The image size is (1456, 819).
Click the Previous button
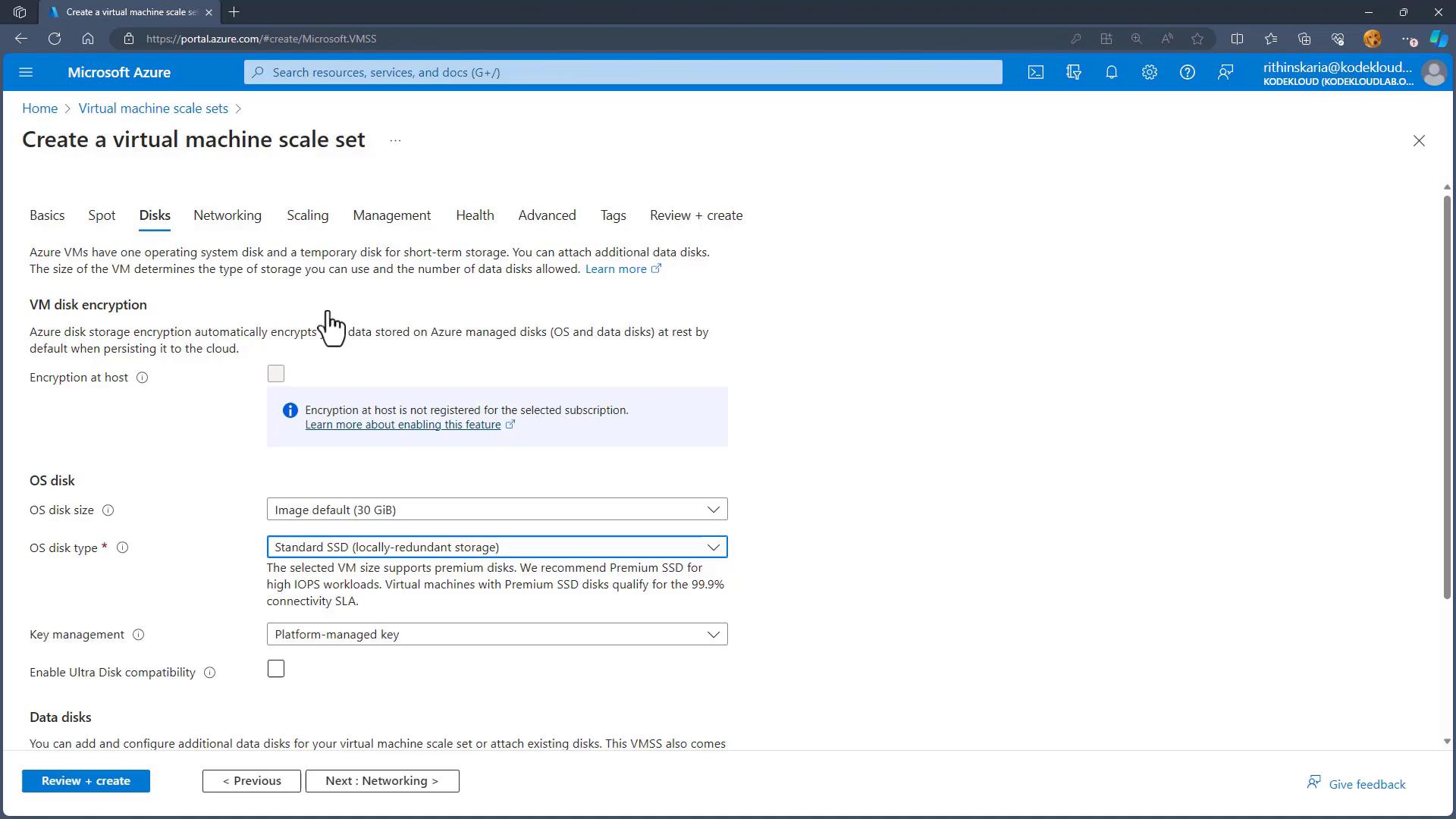click(252, 781)
